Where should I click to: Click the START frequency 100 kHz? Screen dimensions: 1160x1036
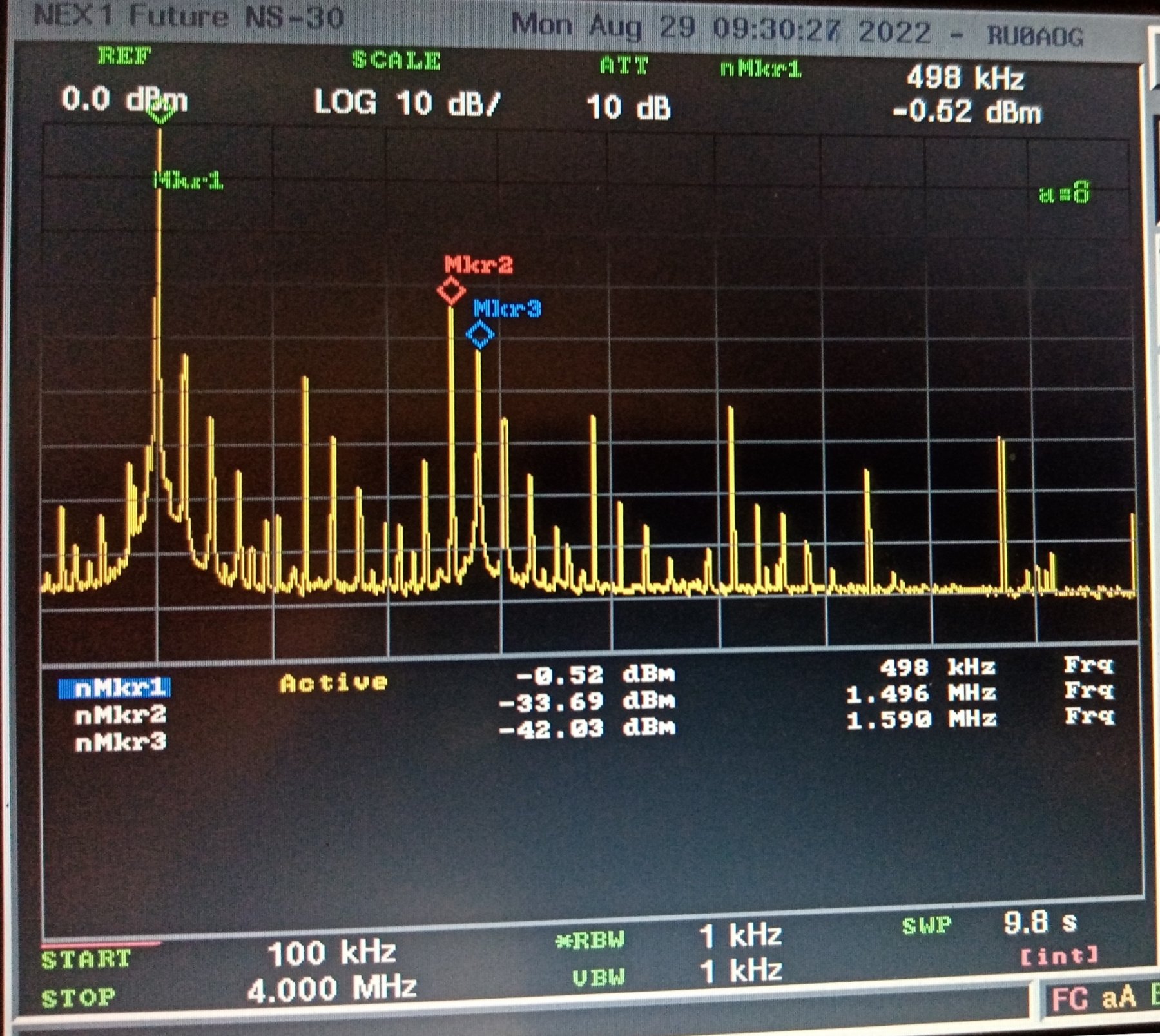coord(331,953)
